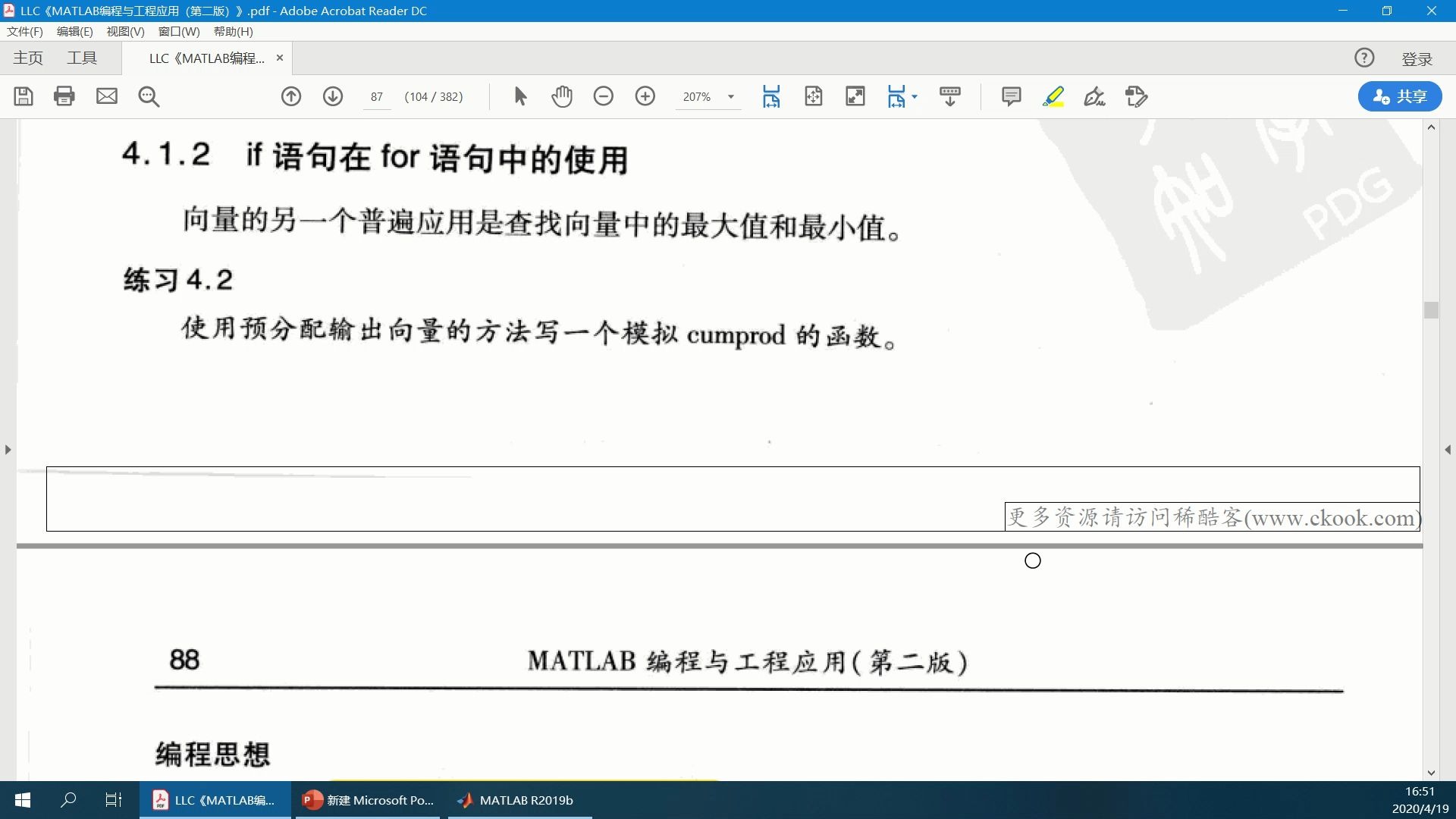Select the highlight text tool

tap(1053, 96)
